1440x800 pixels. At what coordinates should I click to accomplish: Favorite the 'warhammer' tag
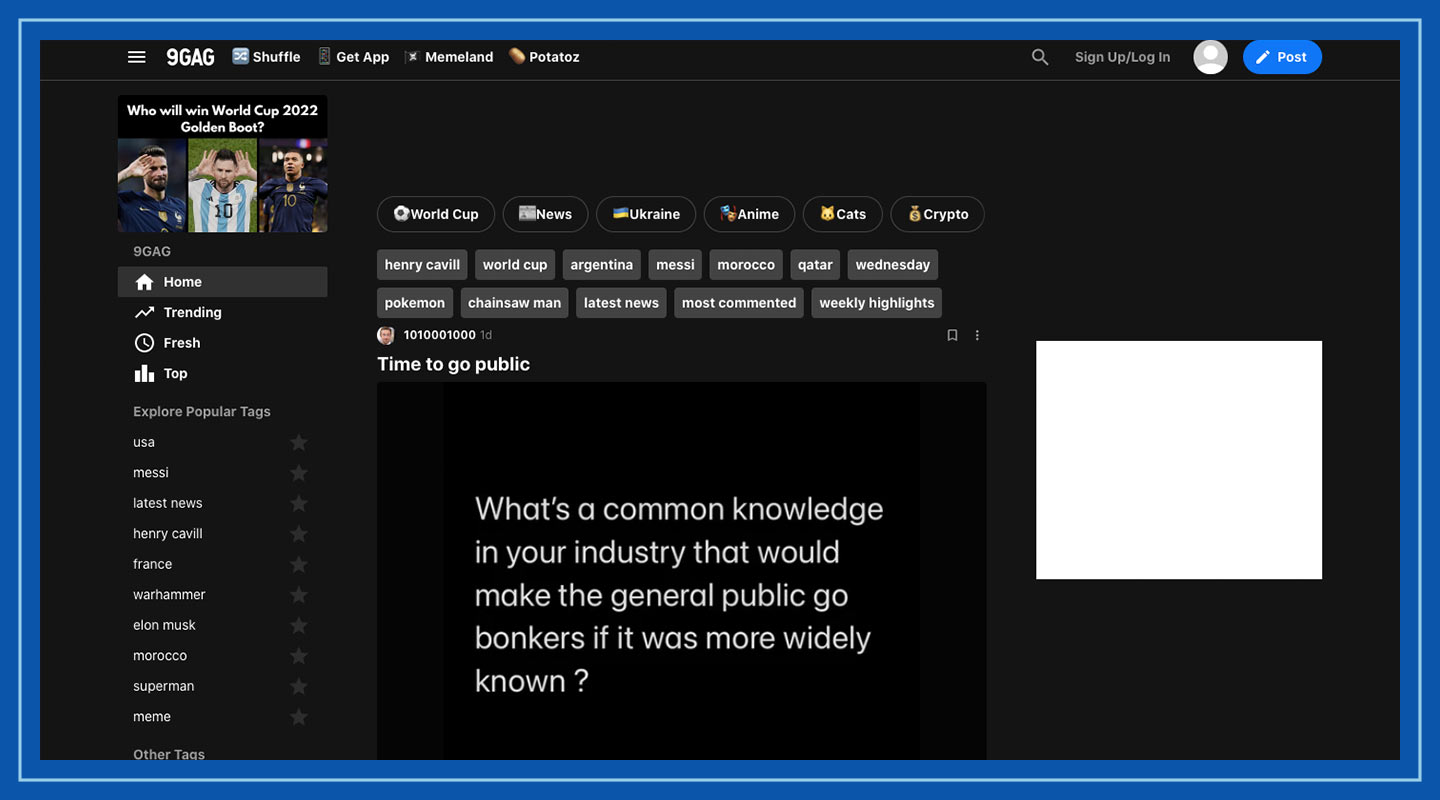298,594
